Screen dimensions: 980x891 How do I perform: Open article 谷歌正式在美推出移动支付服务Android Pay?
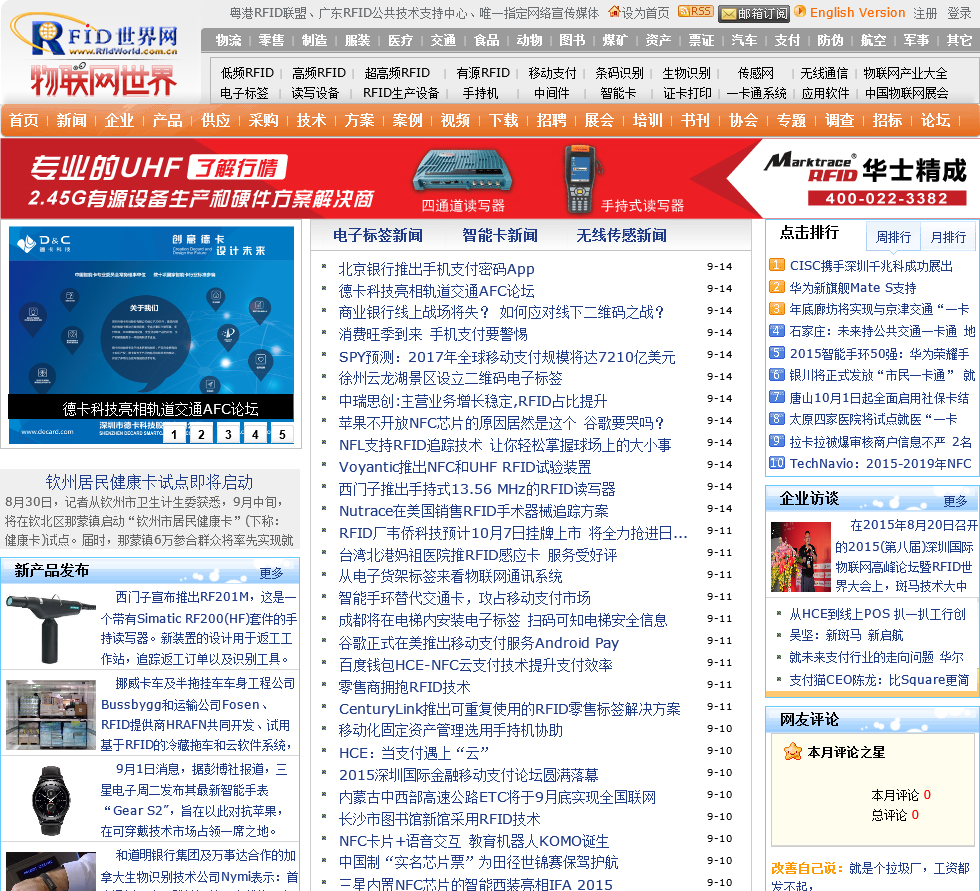[478, 643]
